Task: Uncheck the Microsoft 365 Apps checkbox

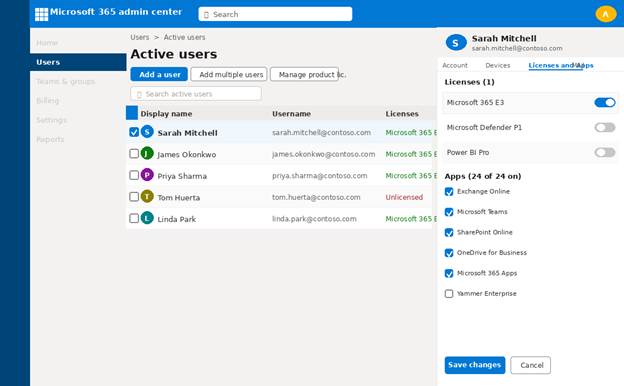Action: coord(449,273)
